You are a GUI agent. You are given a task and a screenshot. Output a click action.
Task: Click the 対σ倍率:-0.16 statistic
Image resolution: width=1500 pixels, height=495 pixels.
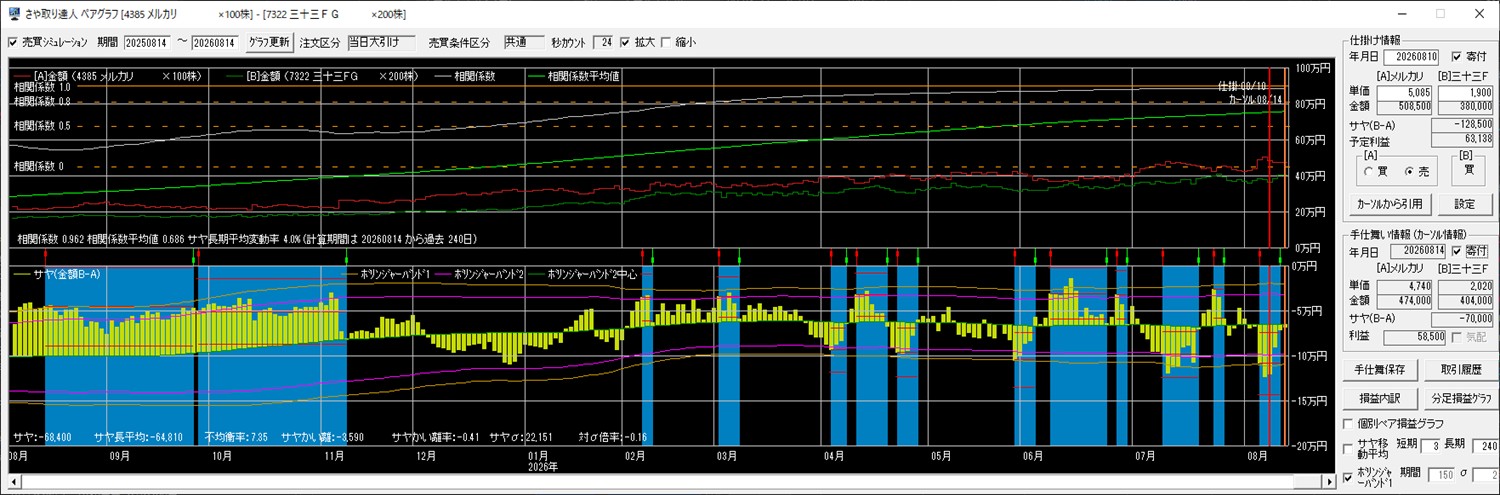(x=612, y=436)
